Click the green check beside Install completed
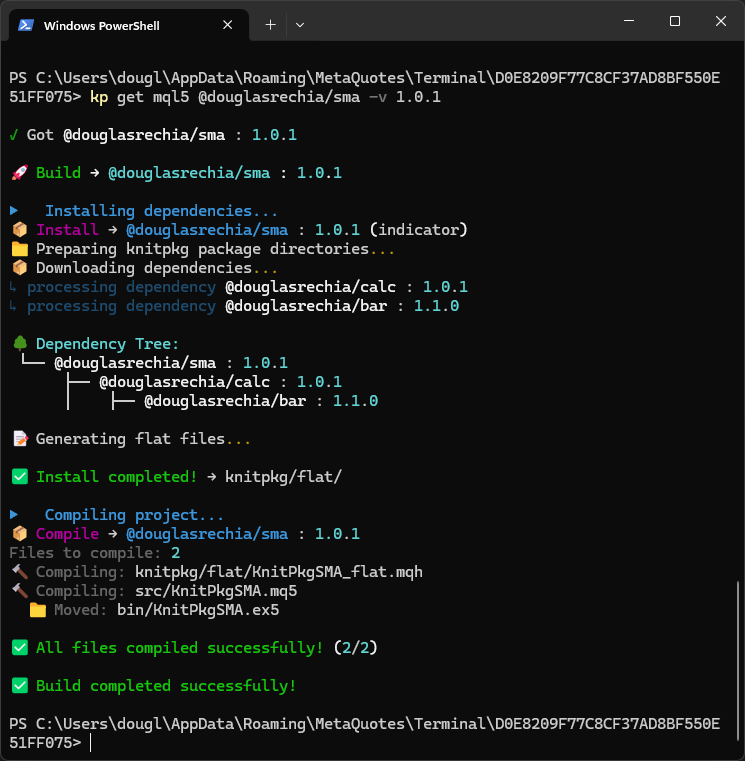 [x=20, y=477]
